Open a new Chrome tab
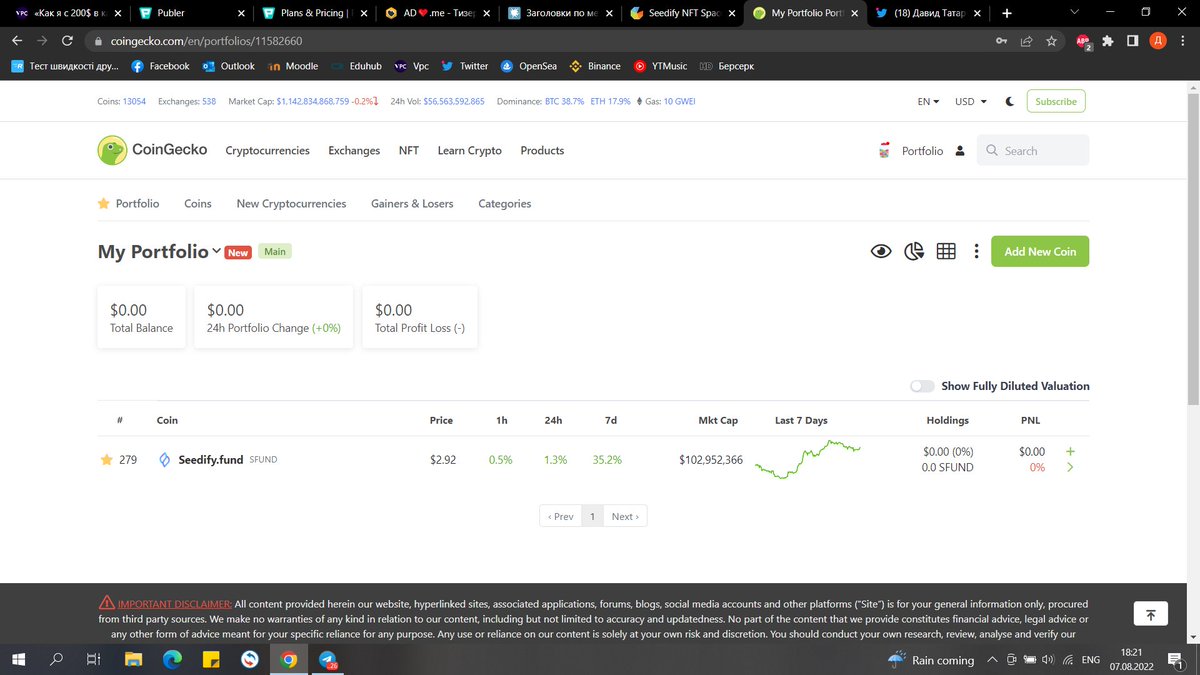The image size is (1200, 675). pos(1006,13)
